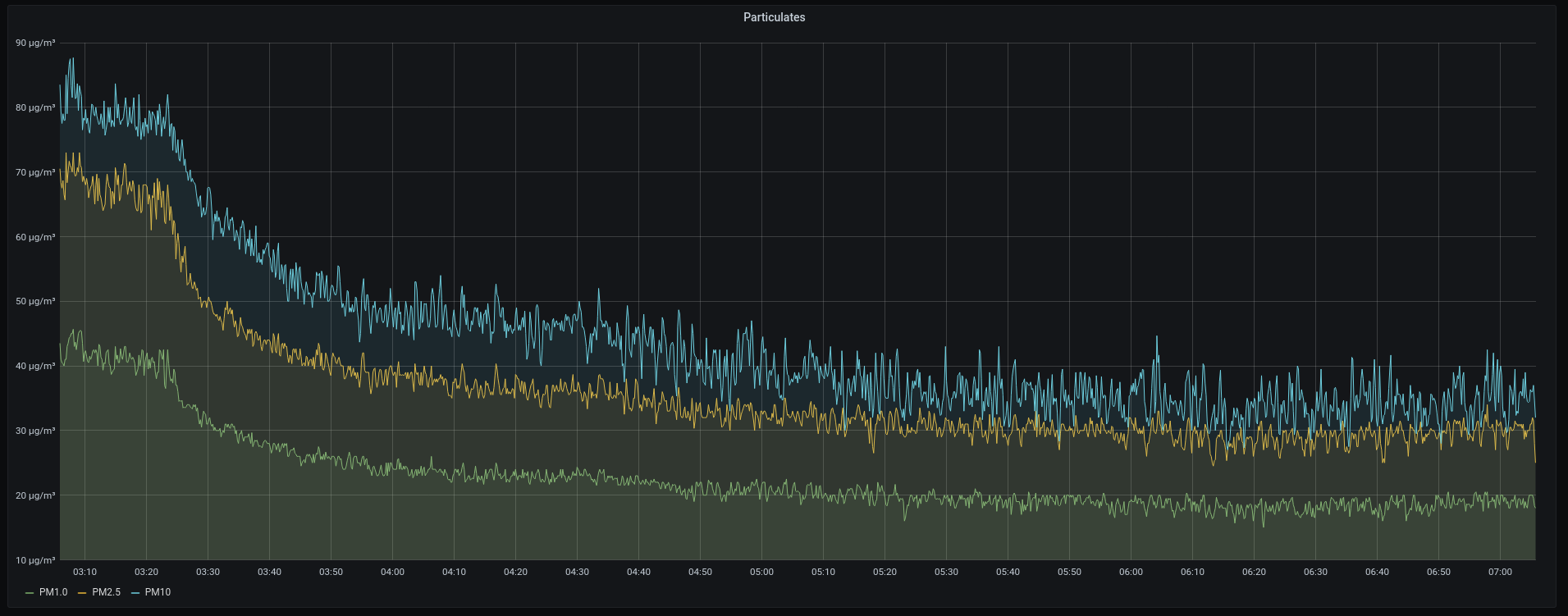
Task: Open the Particulates panel title menu
Action: pyautogui.click(x=774, y=17)
